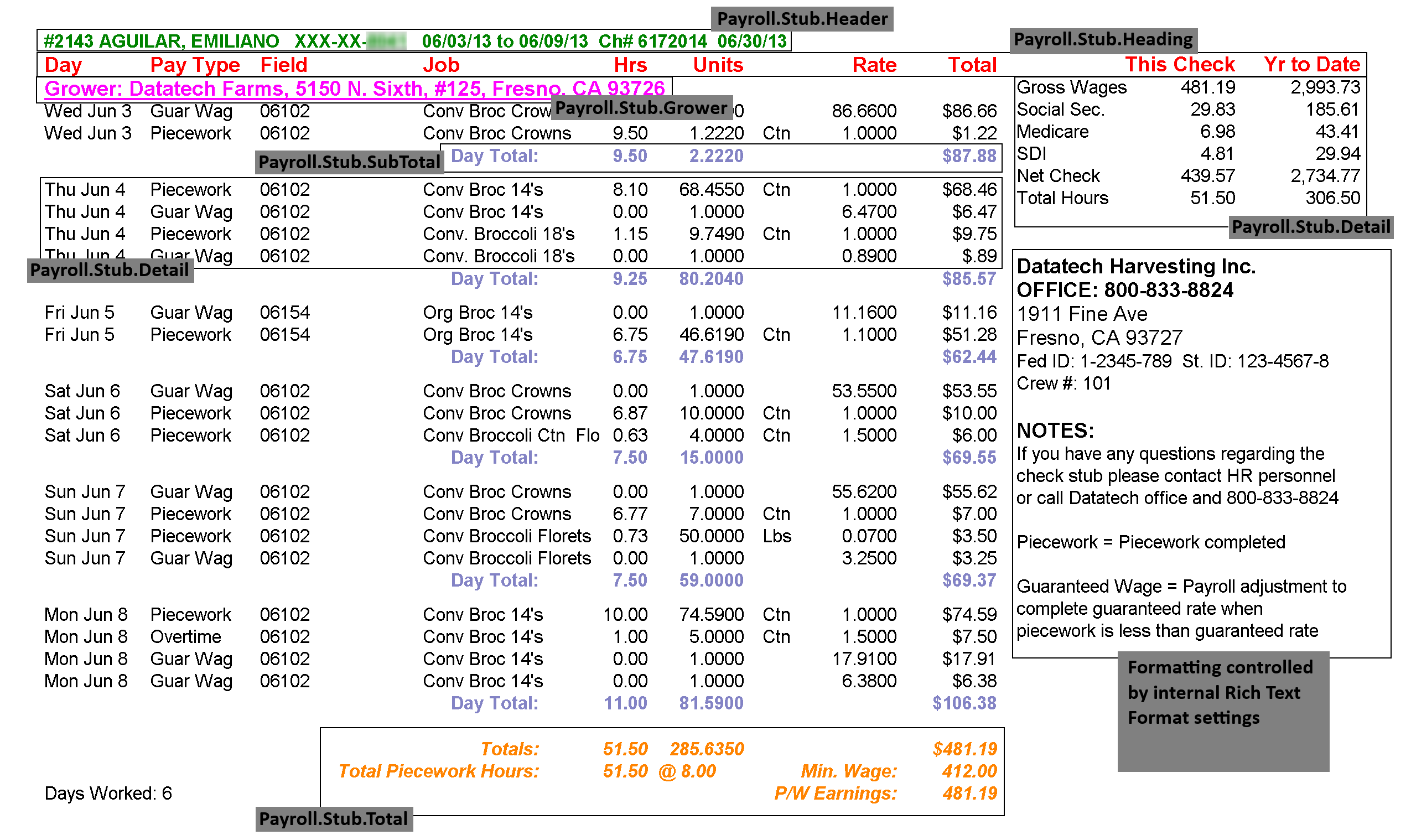Screen dimensions: 1411x840
Task: Click year-to-date net value 2,734.77
Action: click(1325, 176)
